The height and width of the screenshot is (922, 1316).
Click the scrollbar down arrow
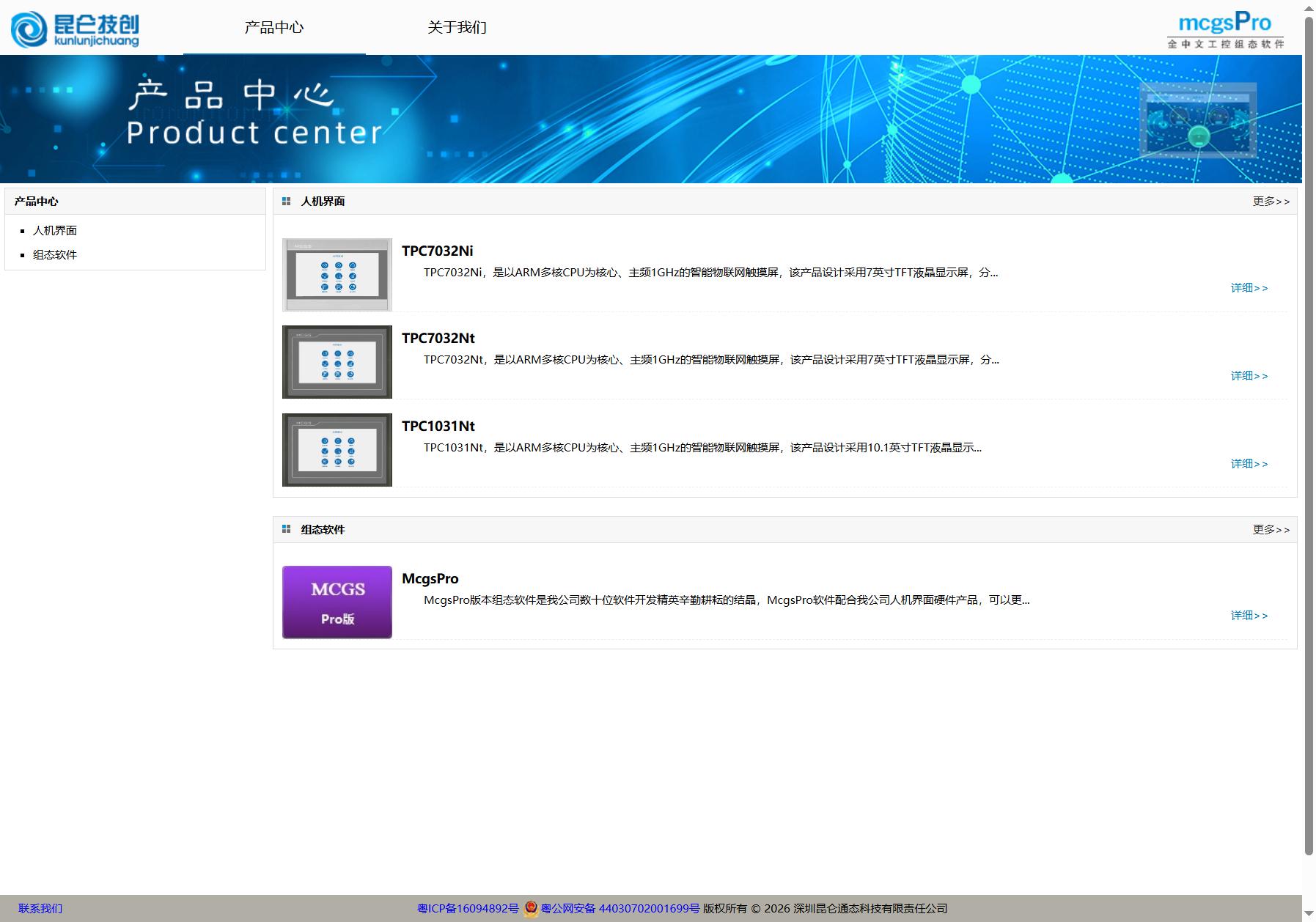(x=1309, y=915)
